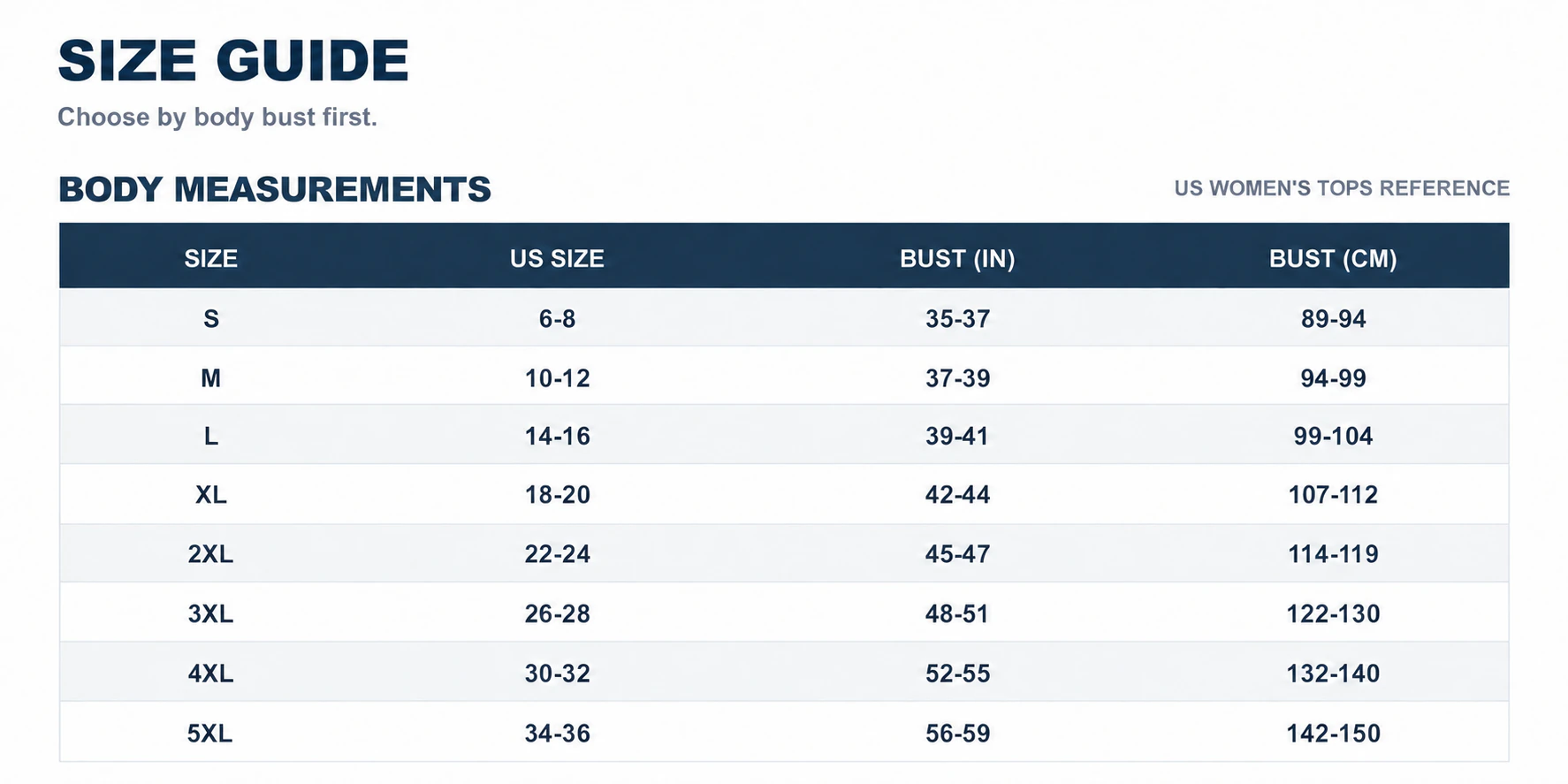This screenshot has width=1568, height=784.
Task: Click the BUST (CM) column header
Action: (1333, 258)
